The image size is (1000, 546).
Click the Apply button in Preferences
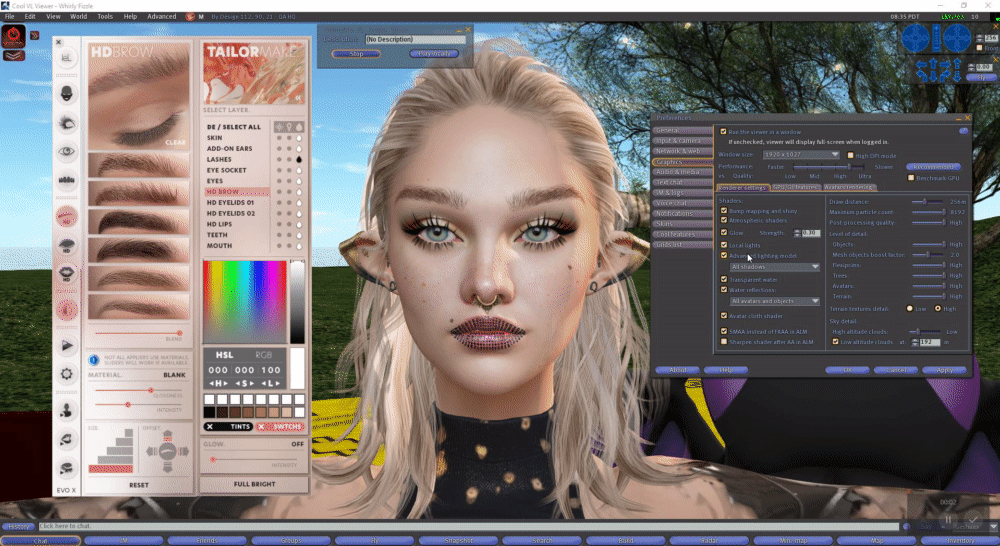tap(945, 370)
